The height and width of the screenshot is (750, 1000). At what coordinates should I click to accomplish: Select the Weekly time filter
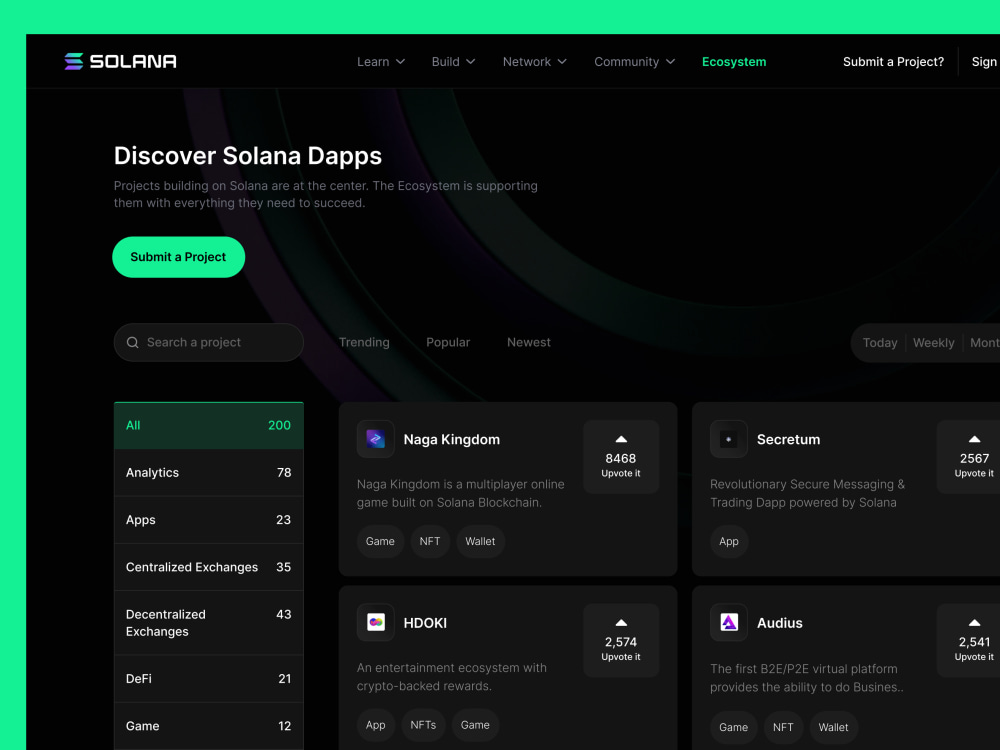point(934,343)
